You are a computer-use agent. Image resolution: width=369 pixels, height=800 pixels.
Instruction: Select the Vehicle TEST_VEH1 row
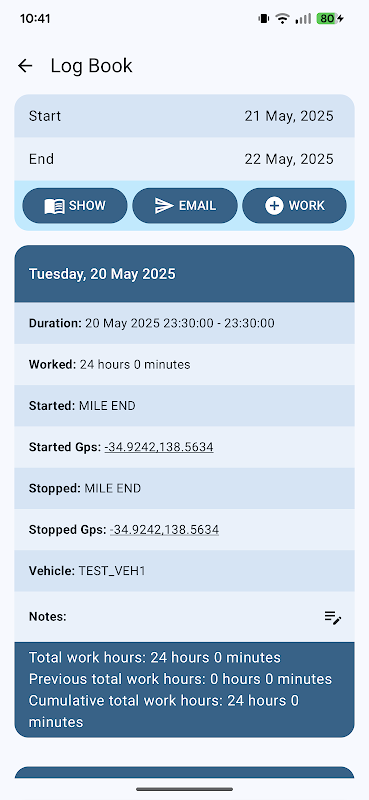tap(184, 571)
